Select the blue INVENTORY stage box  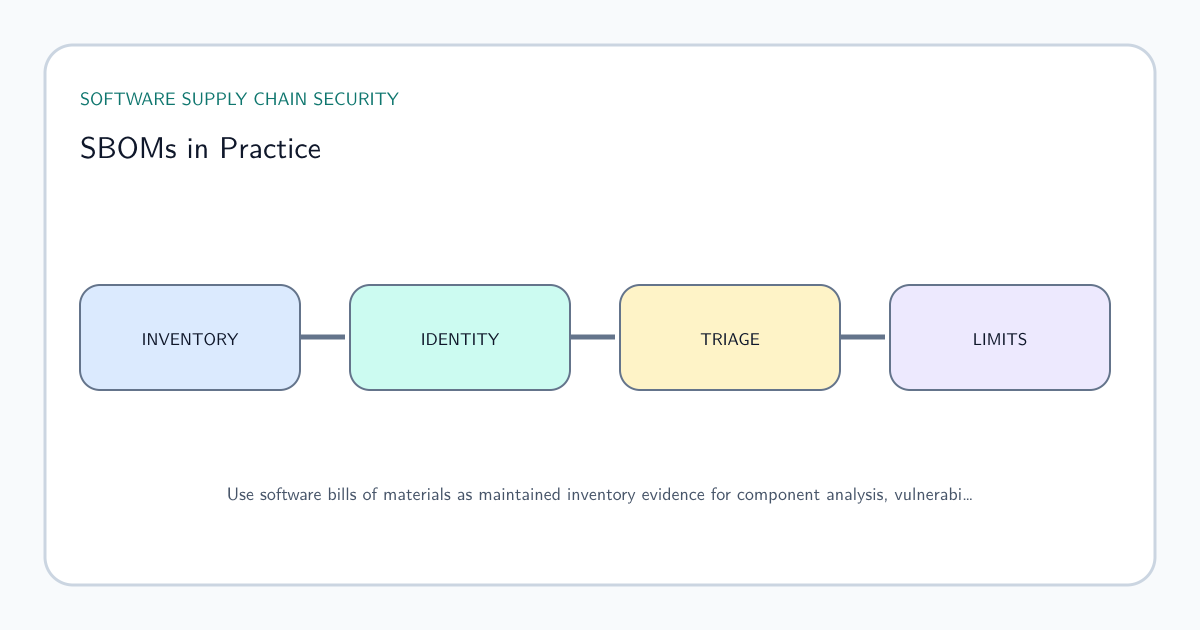pos(190,337)
